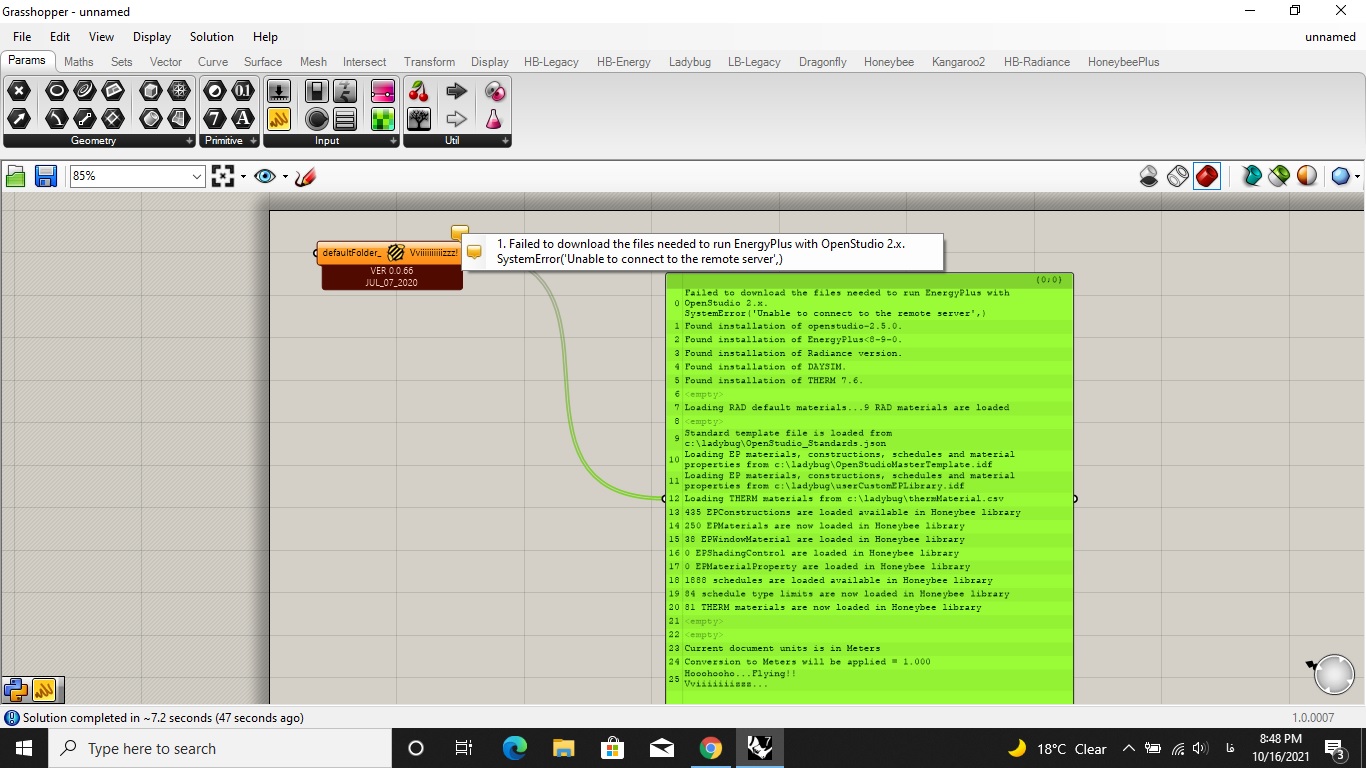
Task: Select the Point parameter icon in Geometry
Action: pos(19,91)
